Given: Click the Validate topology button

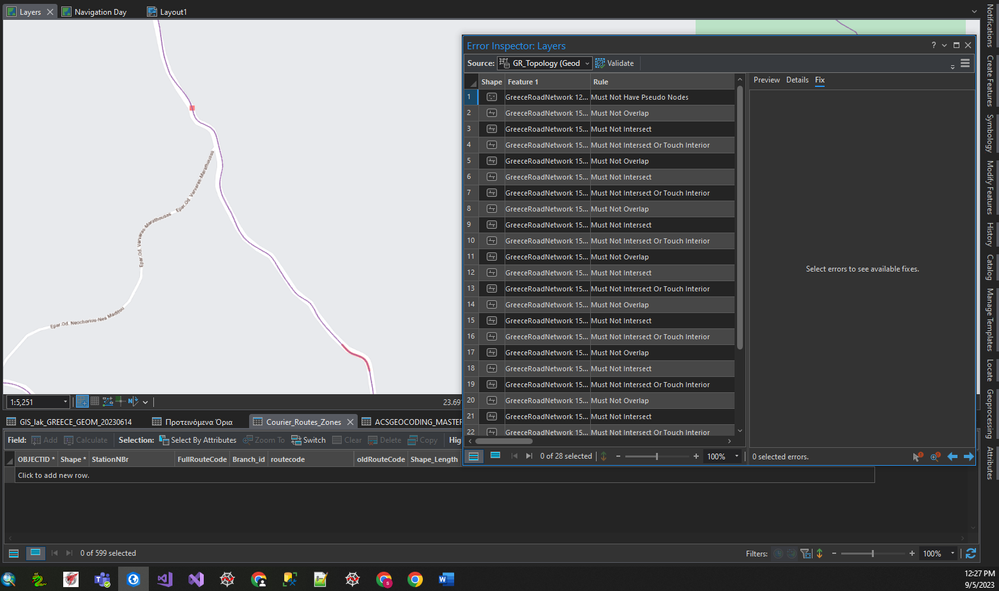Looking at the screenshot, I should point(614,63).
